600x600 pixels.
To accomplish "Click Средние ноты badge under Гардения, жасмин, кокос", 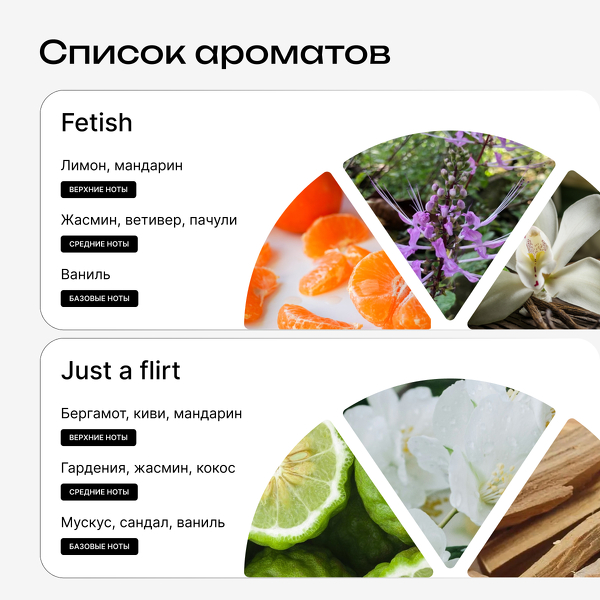I will [99, 492].
